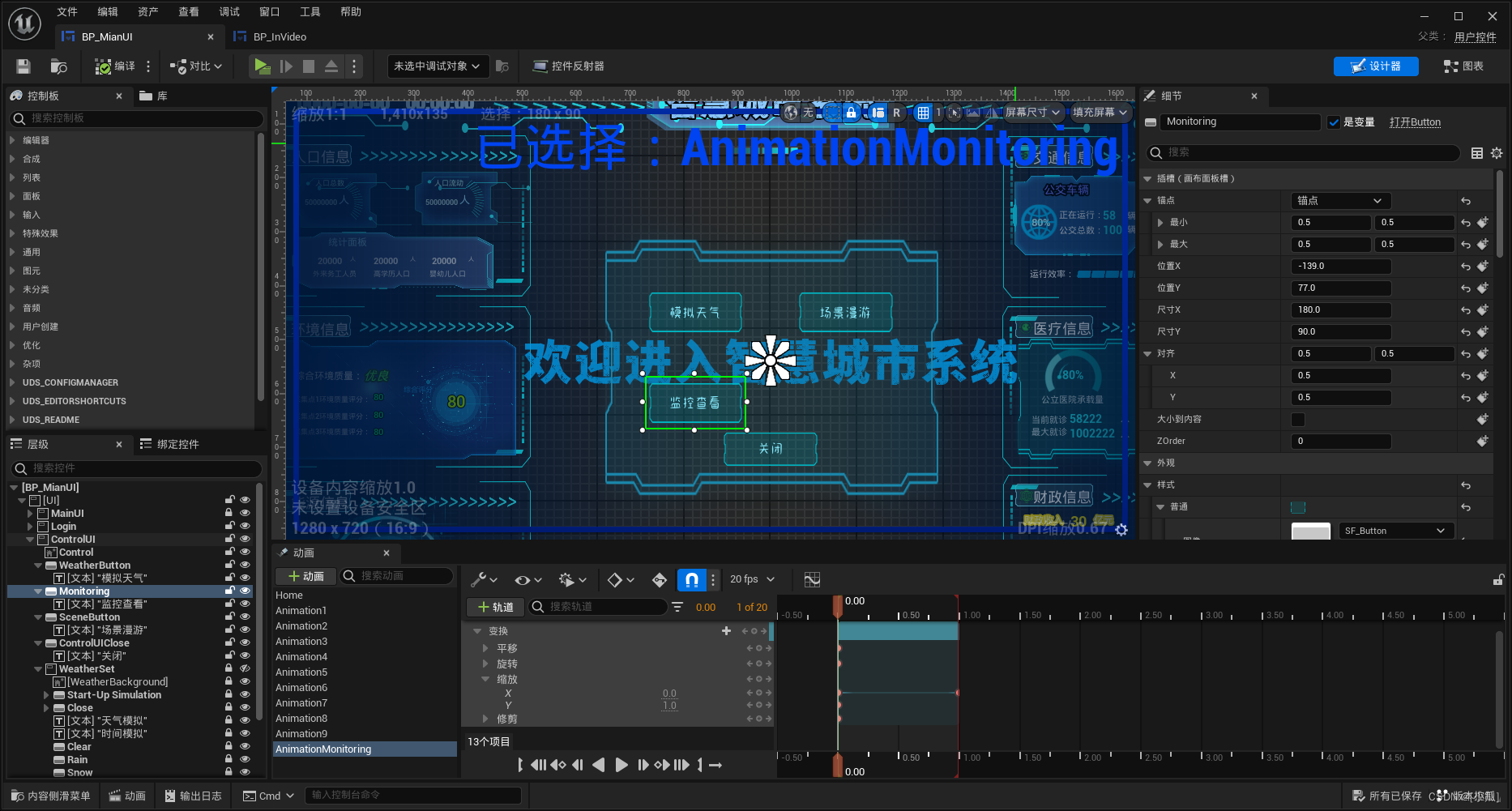Open the 工具 menu

coord(310,12)
